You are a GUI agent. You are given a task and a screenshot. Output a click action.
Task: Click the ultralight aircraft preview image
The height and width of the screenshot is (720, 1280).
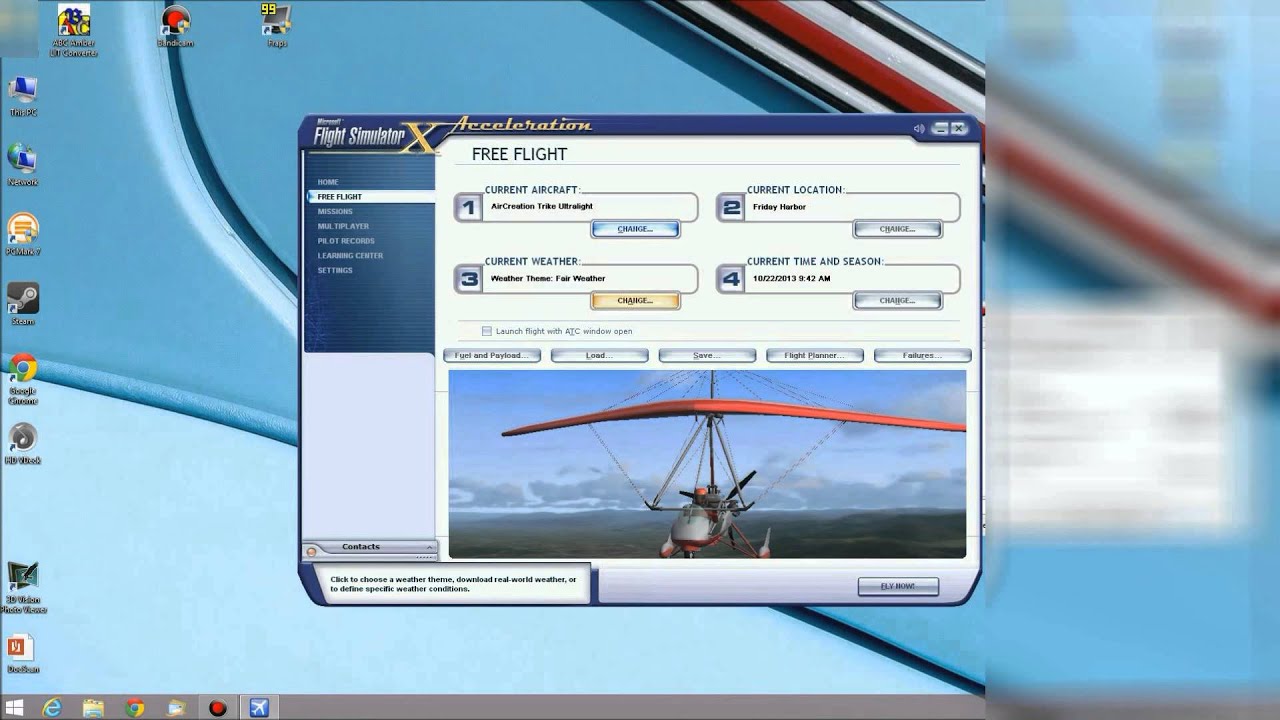click(x=707, y=464)
